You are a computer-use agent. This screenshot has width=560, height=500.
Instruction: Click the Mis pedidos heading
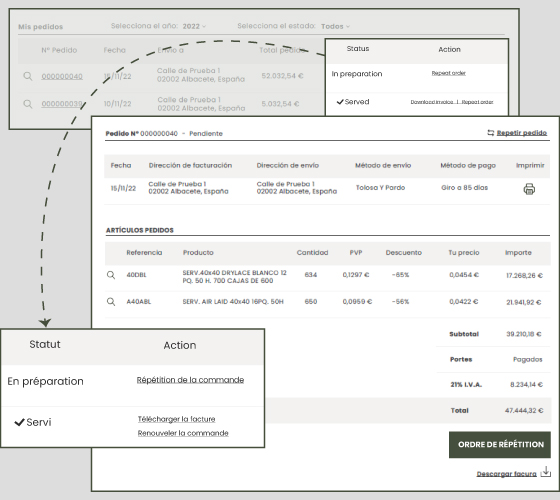click(x=40, y=27)
